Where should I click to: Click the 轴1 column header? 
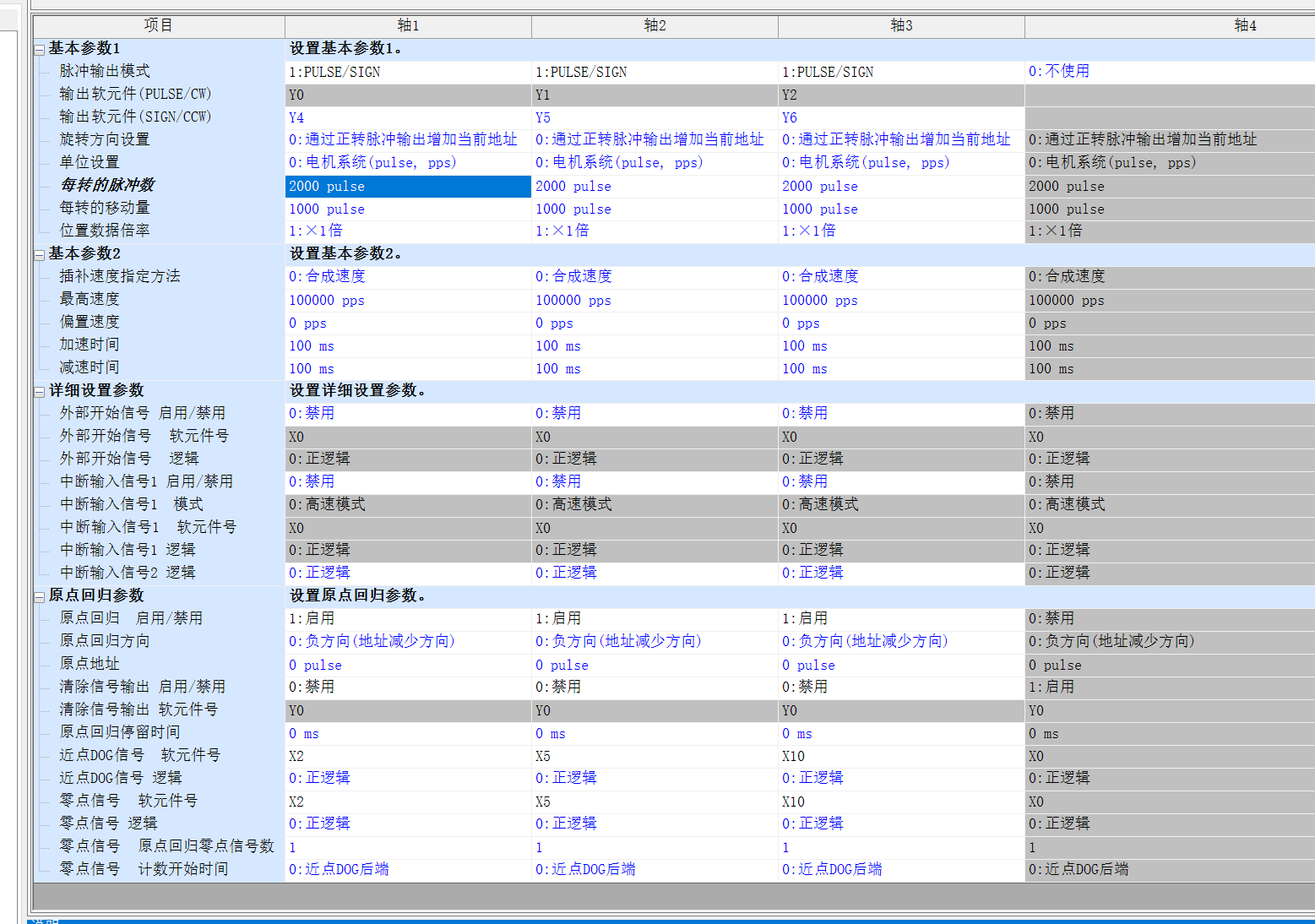pos(408,25)
